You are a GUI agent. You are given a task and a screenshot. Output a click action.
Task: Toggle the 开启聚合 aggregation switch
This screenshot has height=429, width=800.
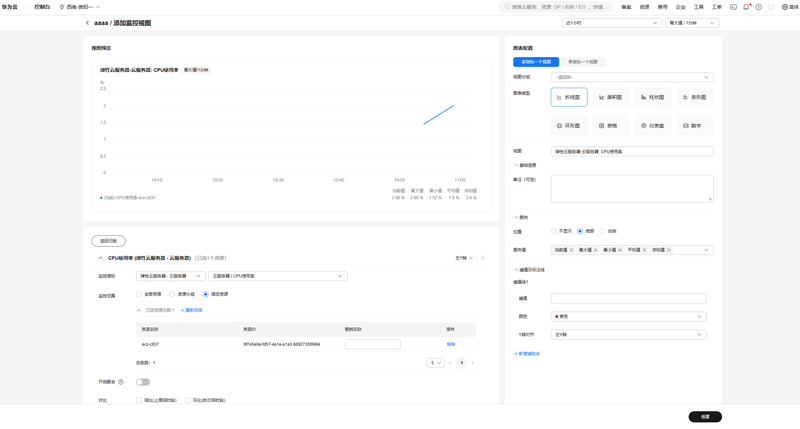(x=143, y=382)
